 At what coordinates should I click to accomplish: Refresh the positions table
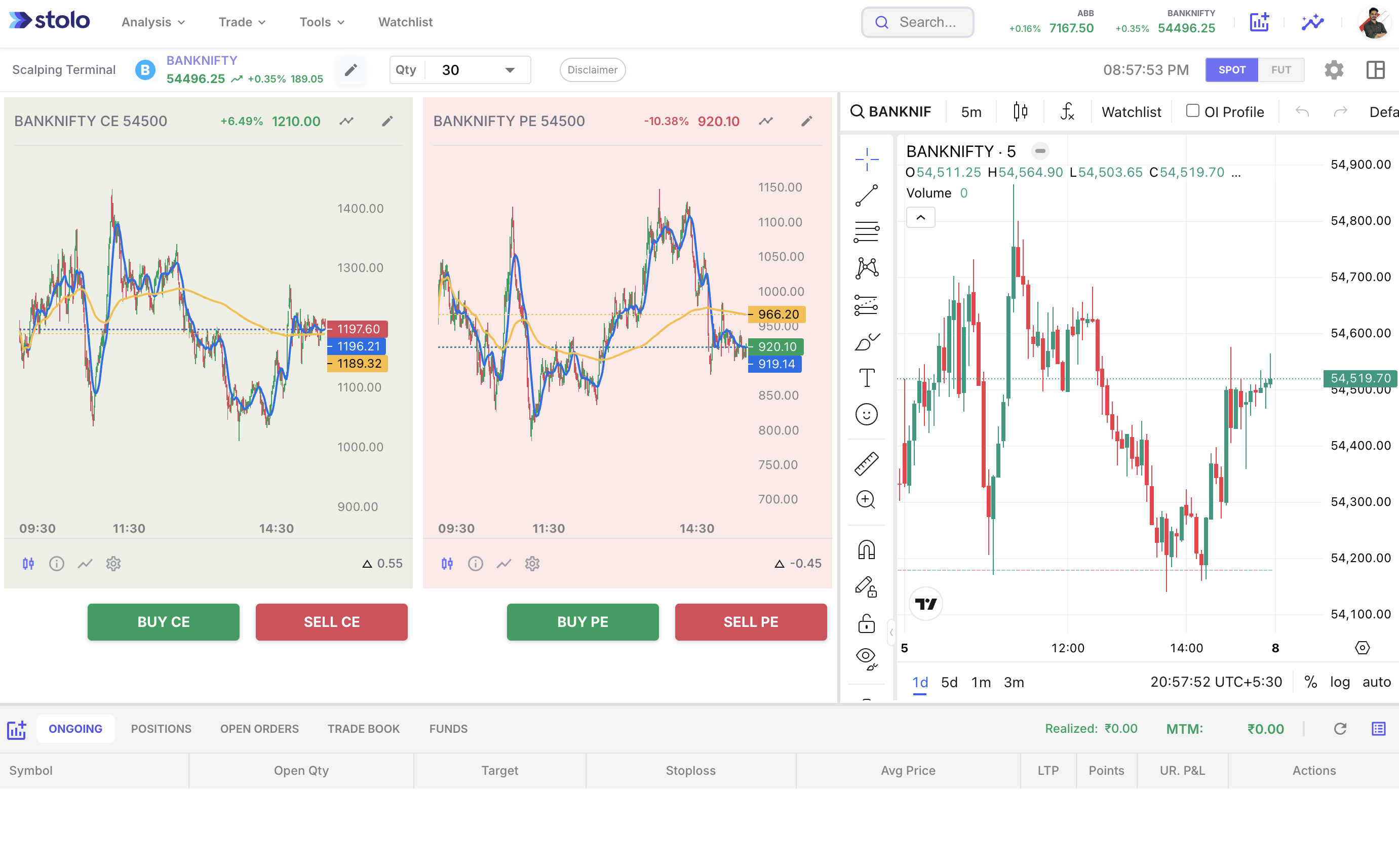pos(1340,729)
